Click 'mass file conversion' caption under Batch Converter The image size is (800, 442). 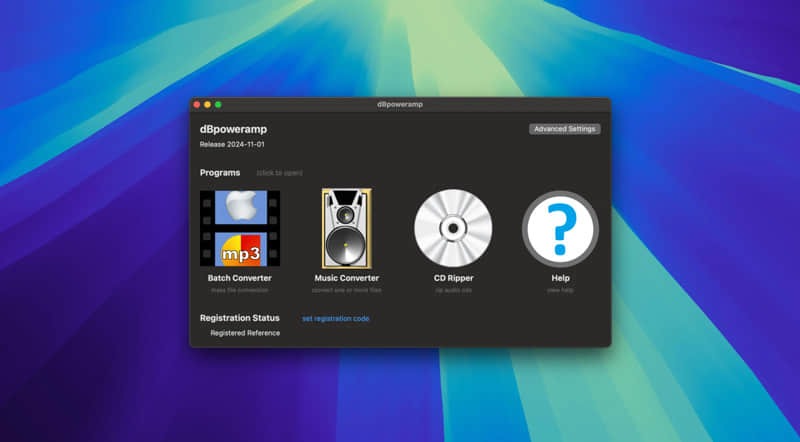coord(240,290)
